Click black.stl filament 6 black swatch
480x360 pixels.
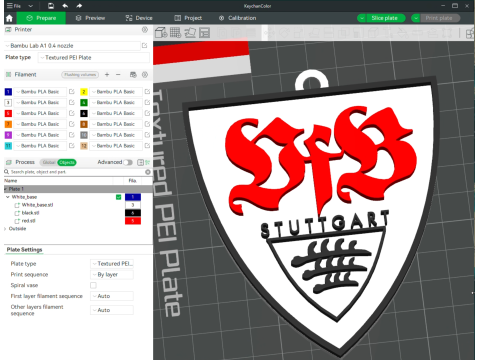pyautogui.click(x=133, y=213)
